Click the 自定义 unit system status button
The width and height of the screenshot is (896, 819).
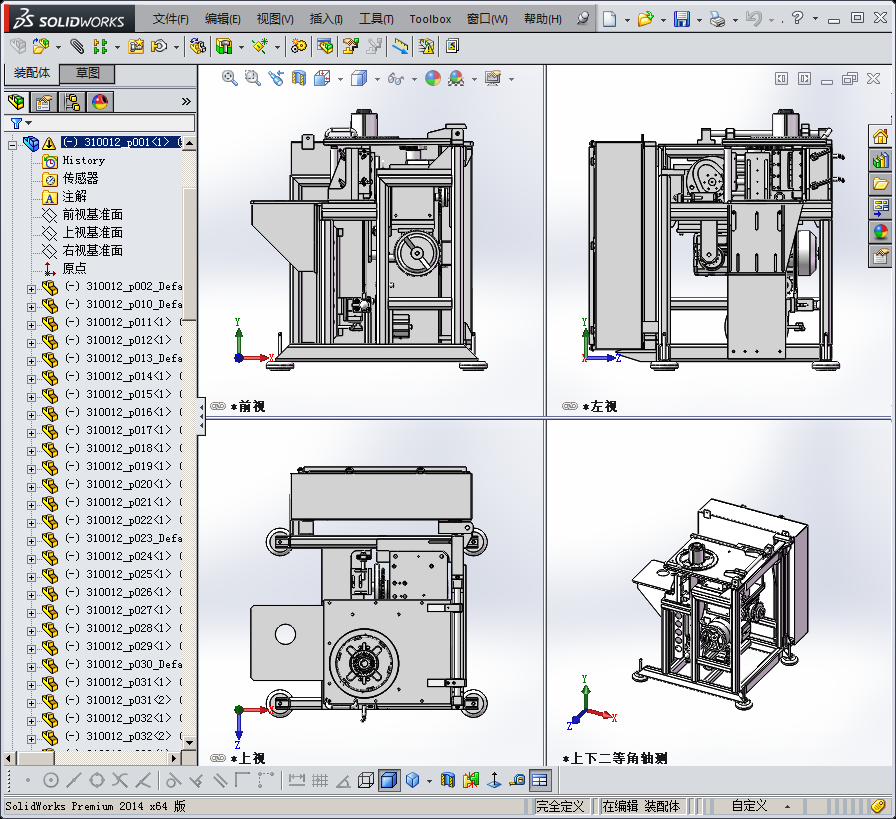[x=748, y=806]
